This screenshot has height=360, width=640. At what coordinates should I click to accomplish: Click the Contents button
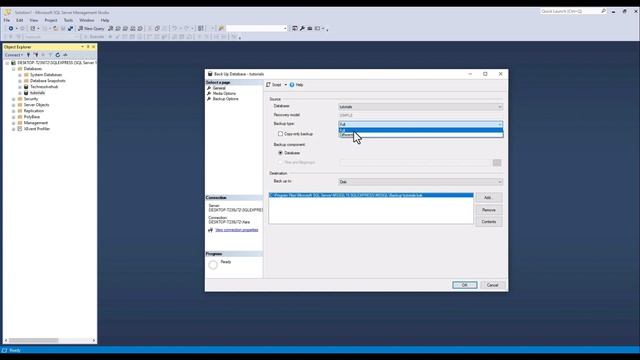489,222
